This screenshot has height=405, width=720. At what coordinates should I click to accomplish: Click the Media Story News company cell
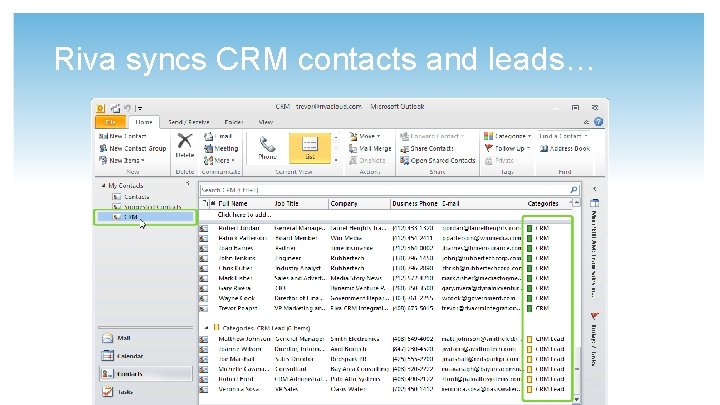tap(356, 278)
